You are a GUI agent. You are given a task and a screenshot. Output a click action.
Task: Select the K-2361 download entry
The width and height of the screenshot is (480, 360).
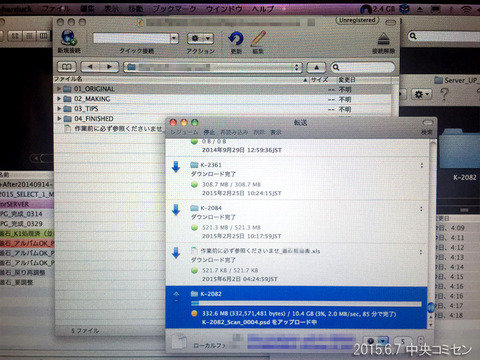[x=297, y=178]
